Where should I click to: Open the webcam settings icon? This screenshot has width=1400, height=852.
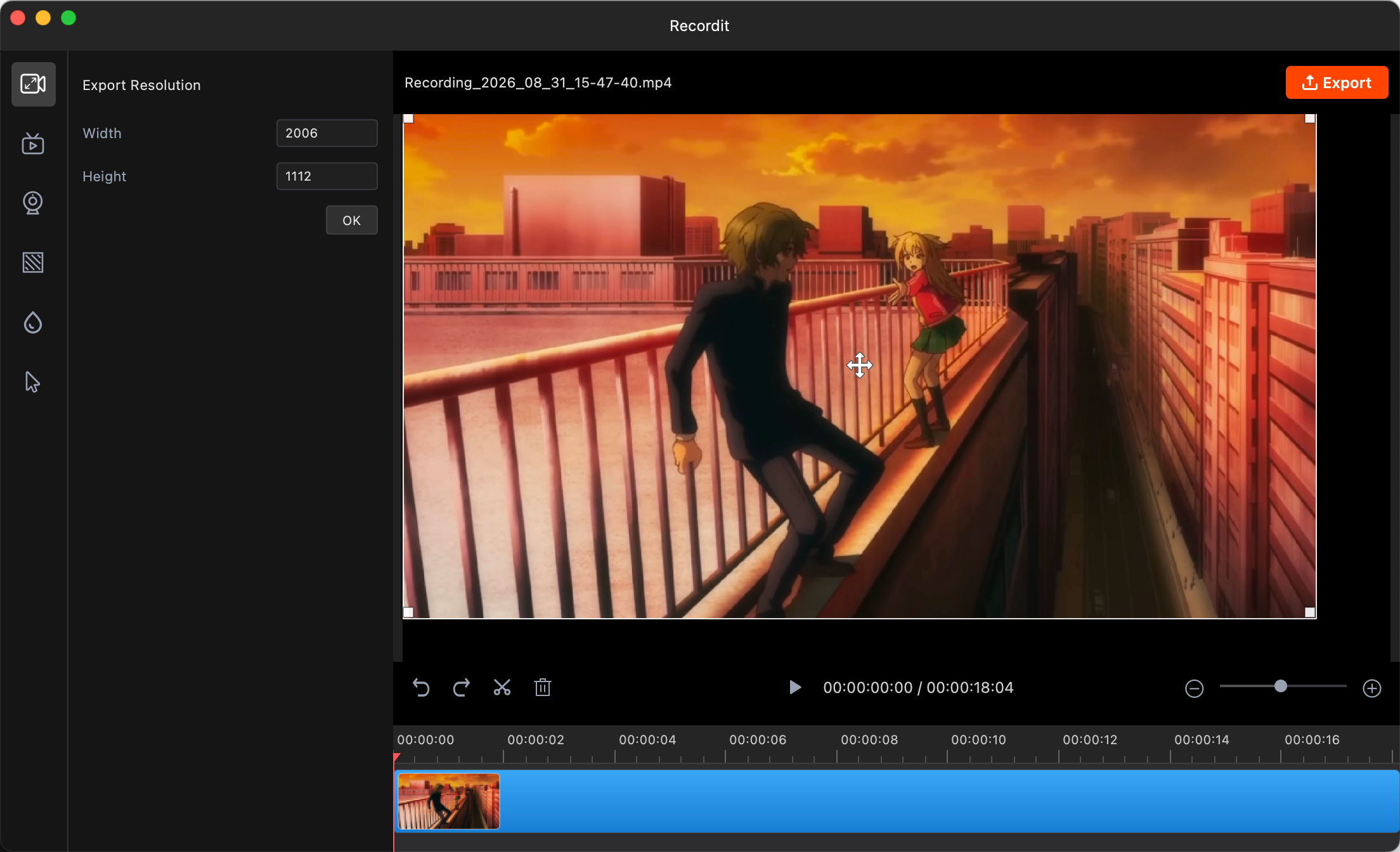pos(33,203)
